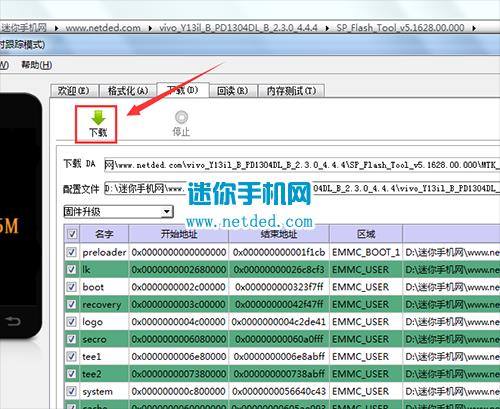The height and width of the screenshot is (409, 500).
Task: Select the logo name cell
Action: pos(104,322)
